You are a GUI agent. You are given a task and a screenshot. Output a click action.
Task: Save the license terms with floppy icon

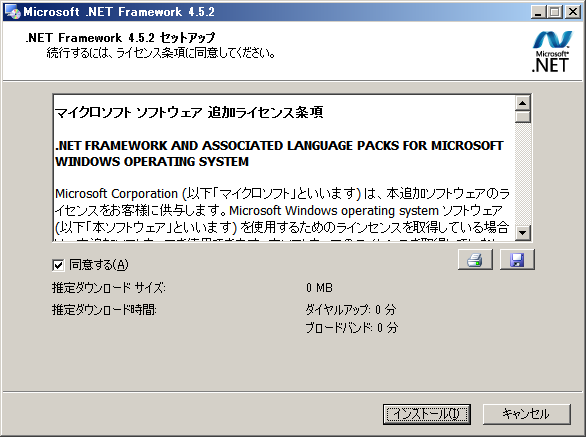pos(517,259)
